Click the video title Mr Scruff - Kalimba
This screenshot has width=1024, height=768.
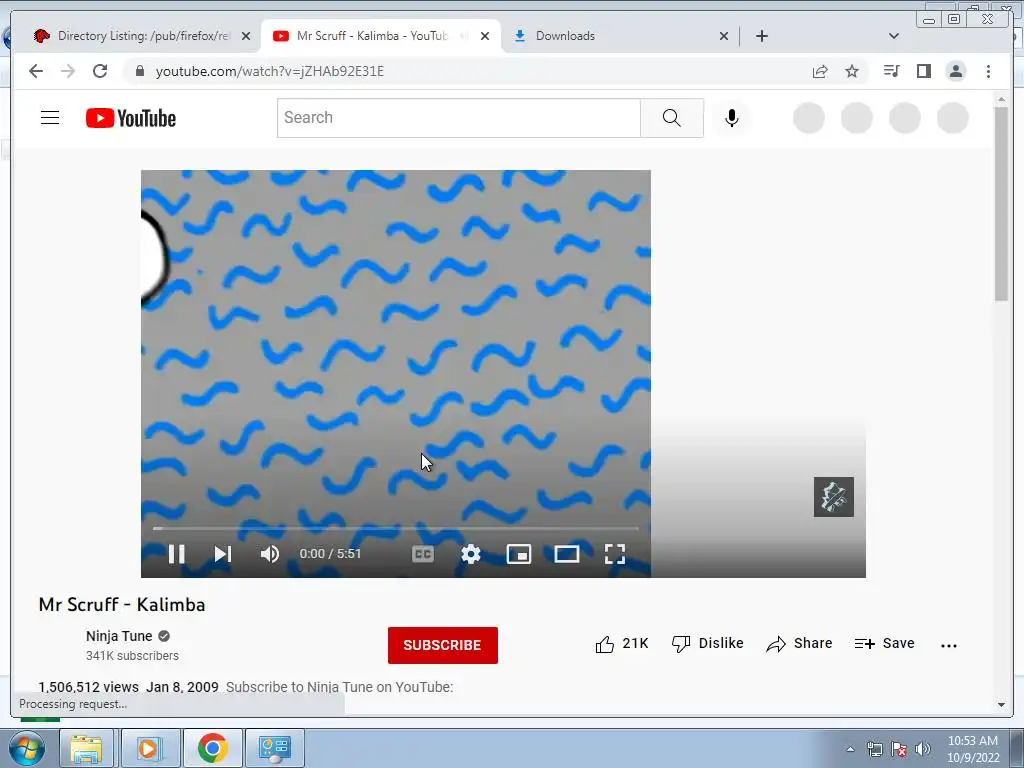pos(122,605)
